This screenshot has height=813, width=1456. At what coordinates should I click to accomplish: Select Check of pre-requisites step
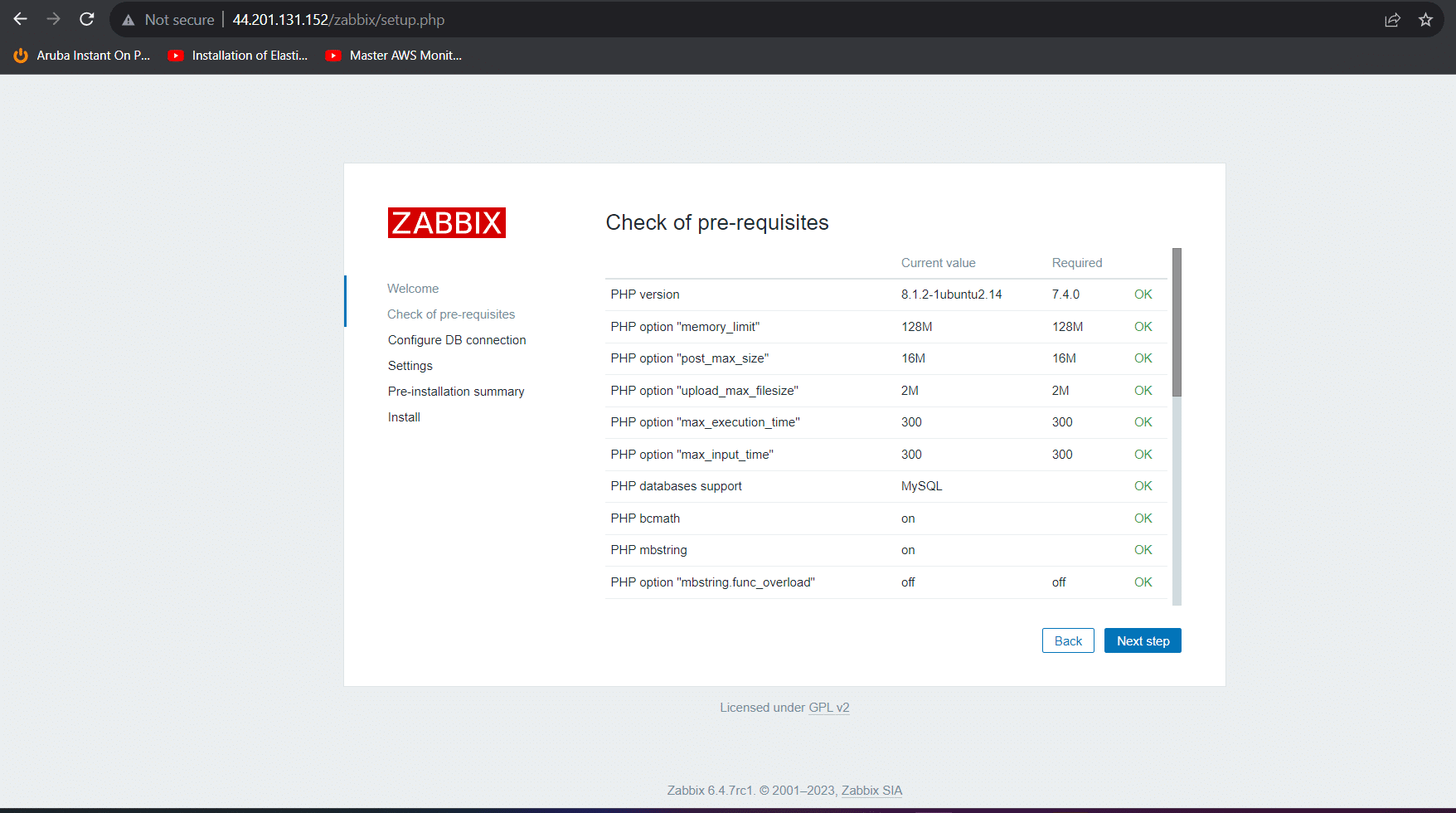tap(451, 314)
